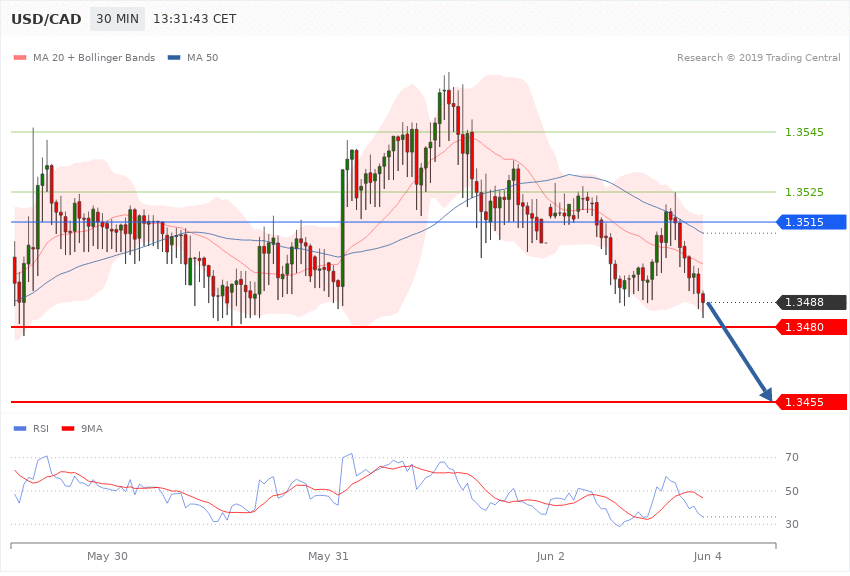This screenshot has width=850, height=576.
Task: Click the Jun 4 date axis label
Action: coord(707,556)
